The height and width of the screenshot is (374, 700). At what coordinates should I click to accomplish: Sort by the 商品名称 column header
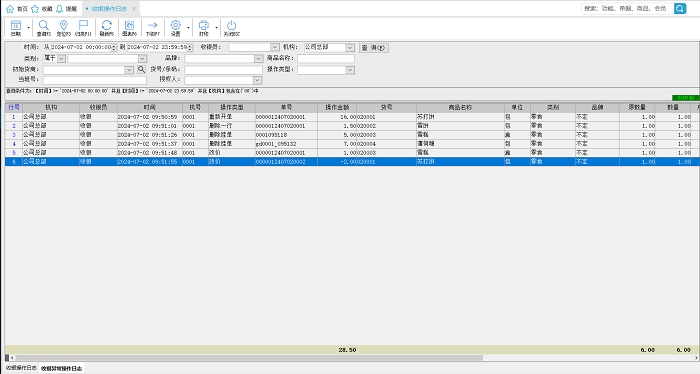click(x=460, y=108)
